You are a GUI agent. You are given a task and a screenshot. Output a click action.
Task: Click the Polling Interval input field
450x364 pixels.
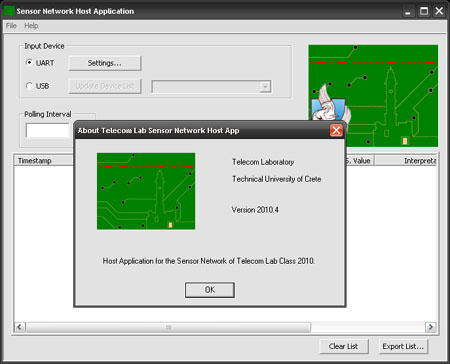coord(48,130)
